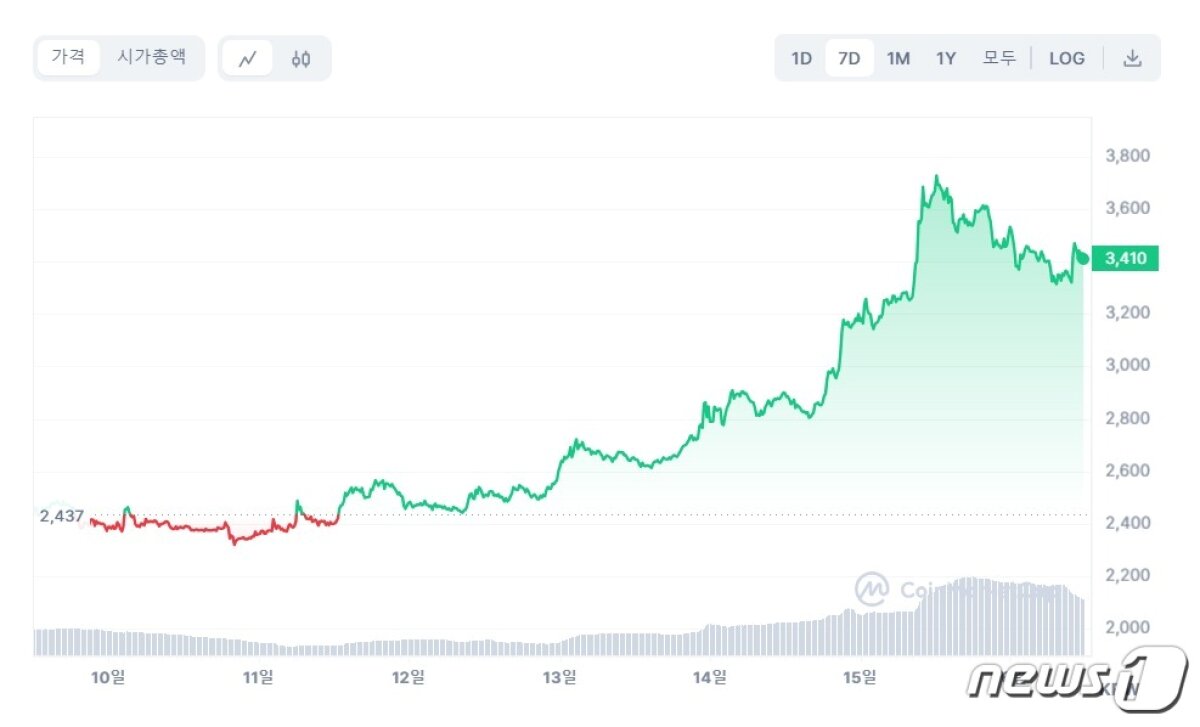Select the 시가총액 (market cap) tab
1200x727 pixels.
click(x=151, y=57)
